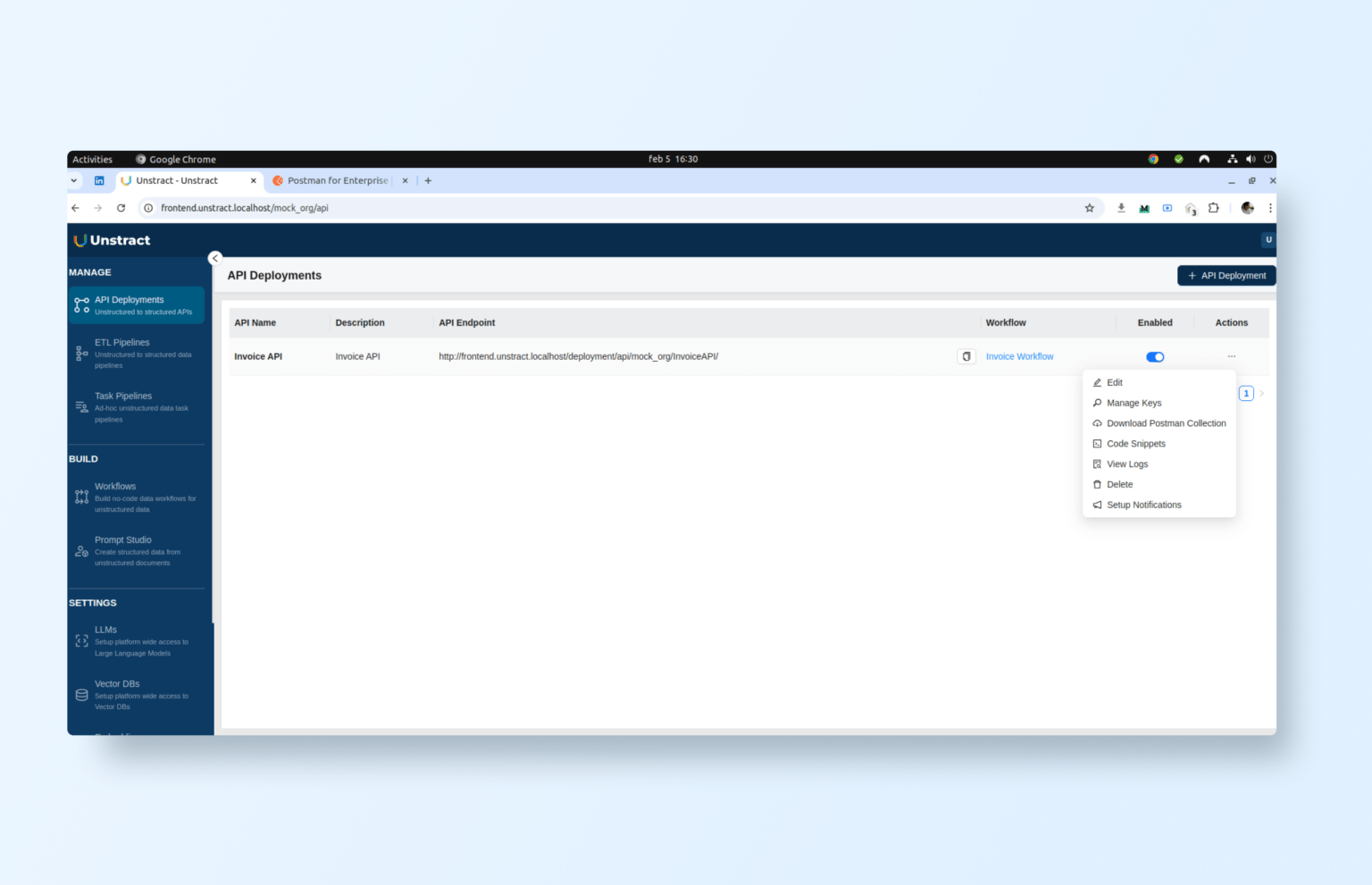Screen dimensions: 1372x885
Task: Collapse the sidebar with the chevron
Action: click(214, 258)
